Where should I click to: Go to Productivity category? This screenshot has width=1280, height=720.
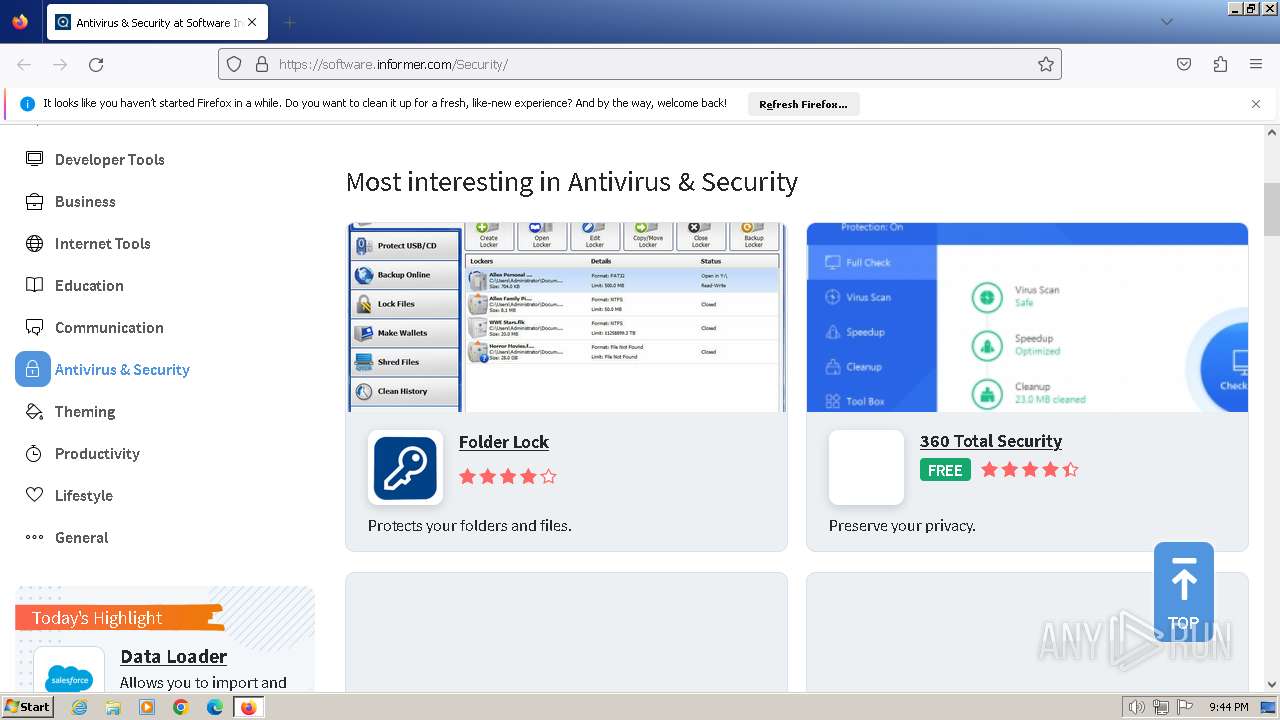point(97,453)
